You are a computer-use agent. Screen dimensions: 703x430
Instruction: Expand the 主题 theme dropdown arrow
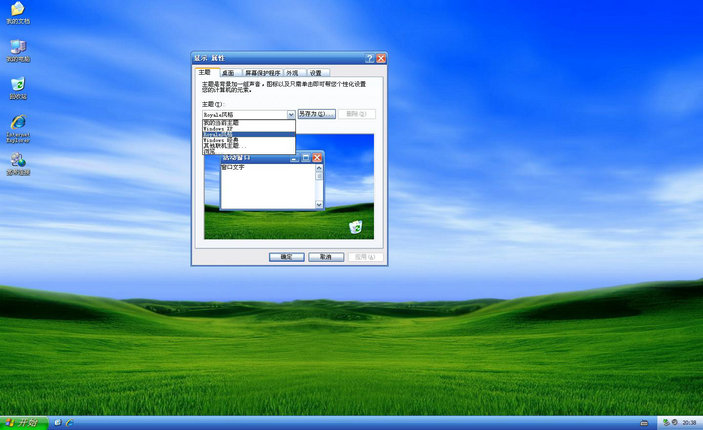pos(292,114)
